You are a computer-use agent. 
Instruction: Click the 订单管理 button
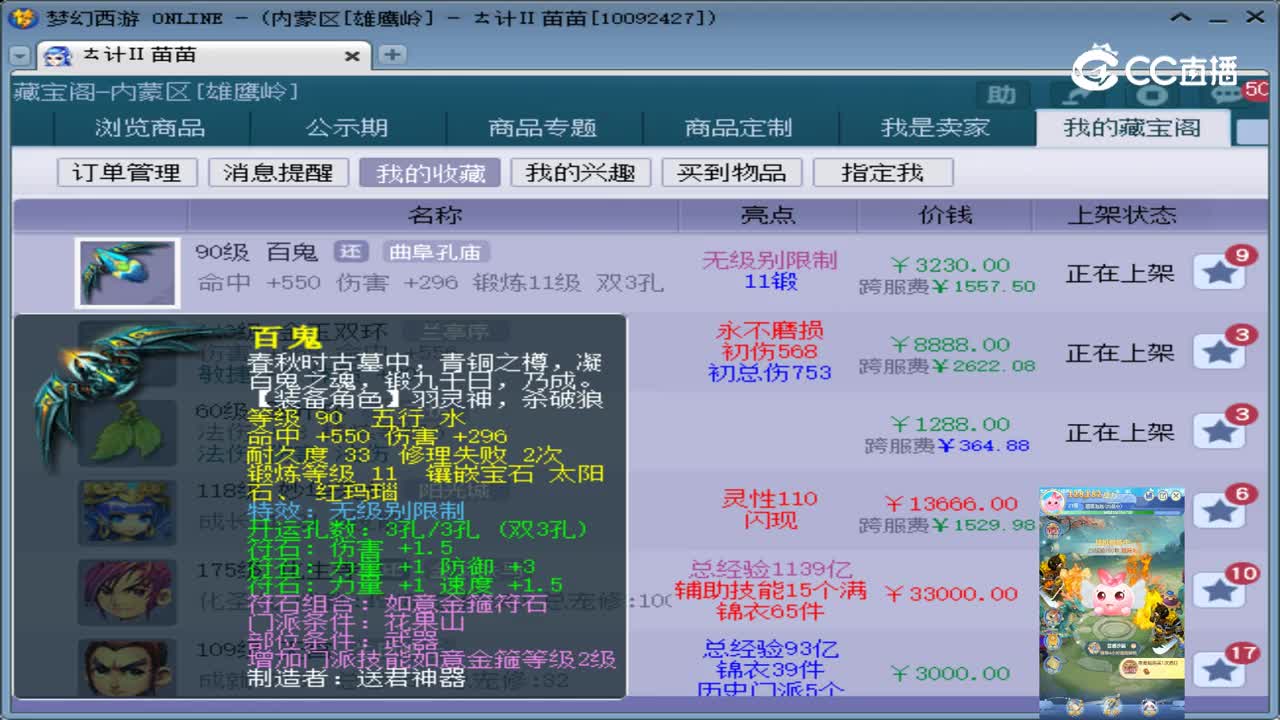(126, 172)
